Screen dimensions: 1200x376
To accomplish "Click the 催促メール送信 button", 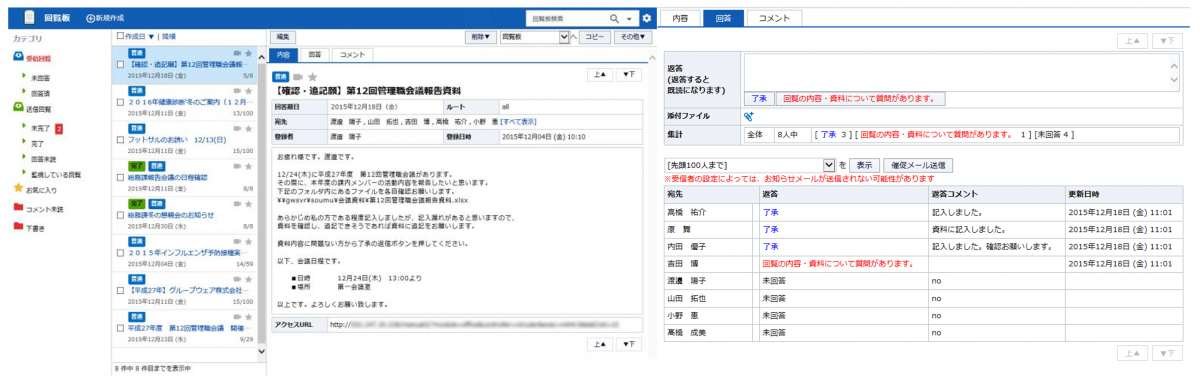I will tap(918, 164).
